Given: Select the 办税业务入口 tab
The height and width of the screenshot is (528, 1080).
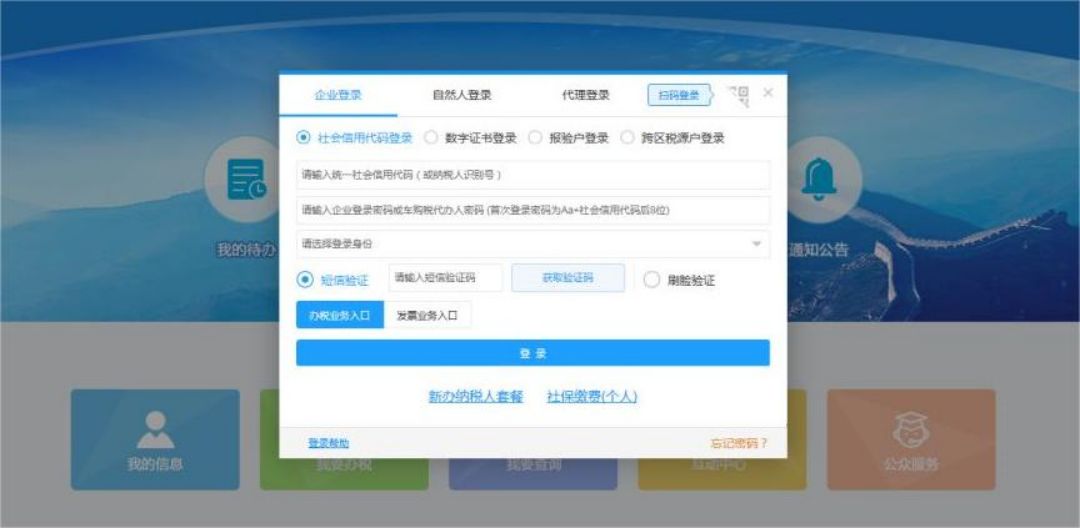Looking at the screenshot, I should 340,315.
